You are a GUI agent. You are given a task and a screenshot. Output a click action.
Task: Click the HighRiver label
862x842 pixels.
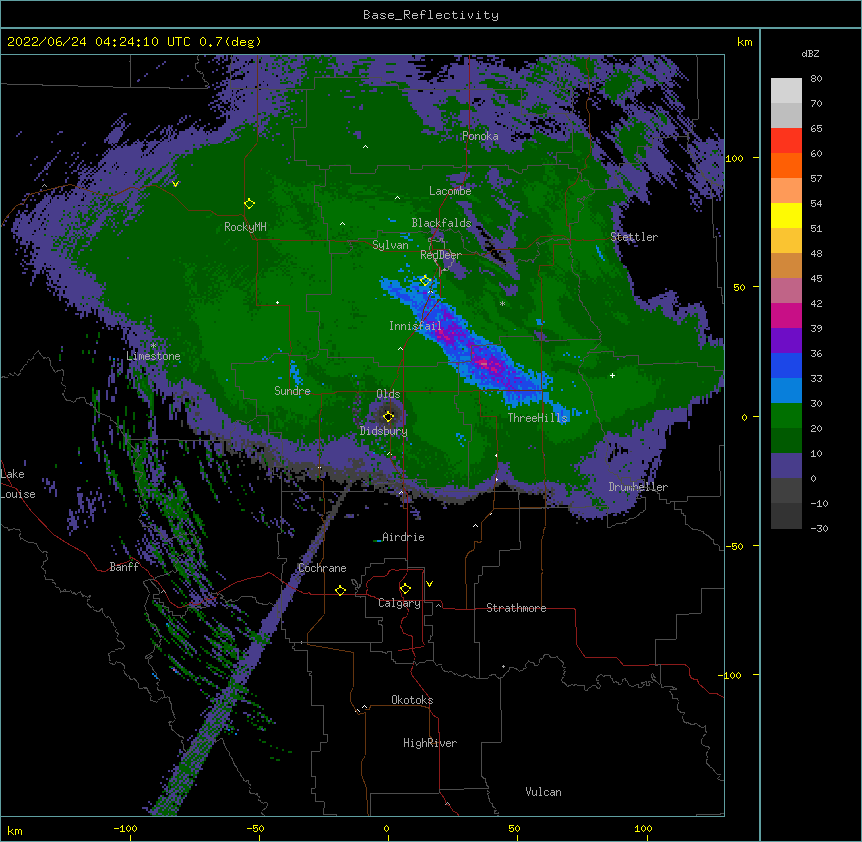click(430, 743)
